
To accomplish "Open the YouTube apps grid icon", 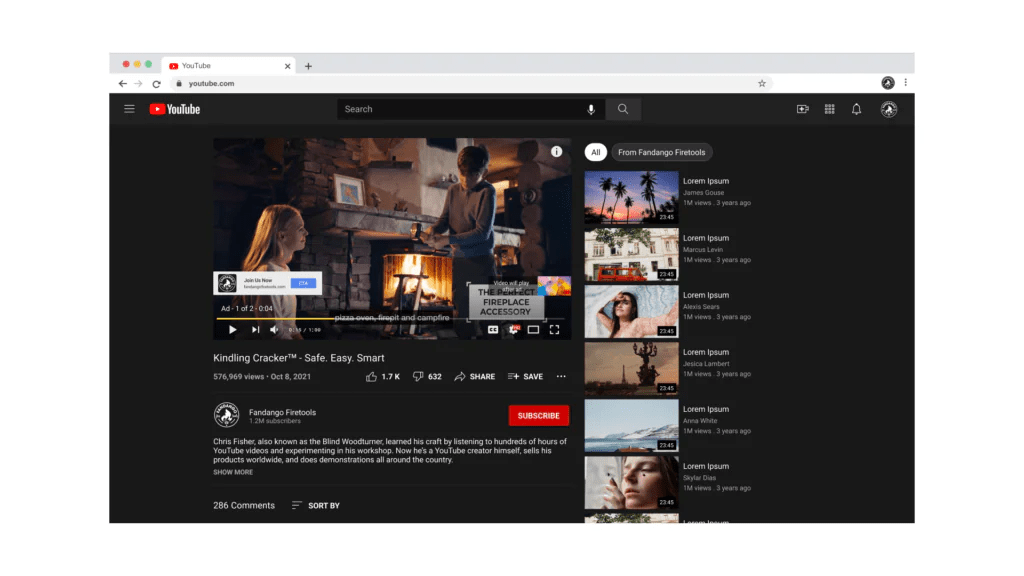I will click(x=829, y=109).
